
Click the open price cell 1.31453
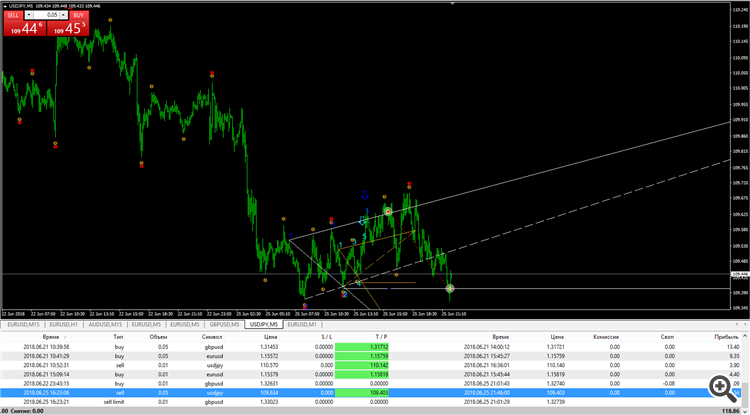269,347
